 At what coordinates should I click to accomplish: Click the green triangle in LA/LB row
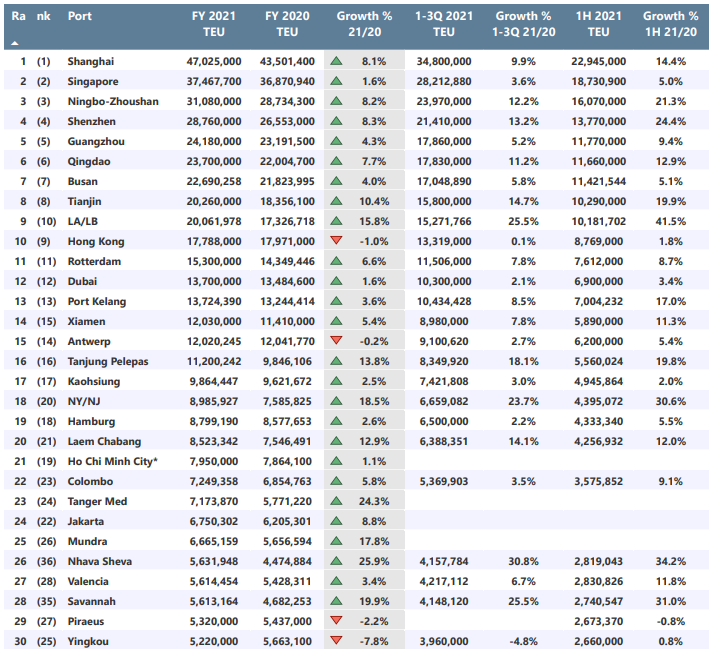pyautogui.click(x=336, y=221)
